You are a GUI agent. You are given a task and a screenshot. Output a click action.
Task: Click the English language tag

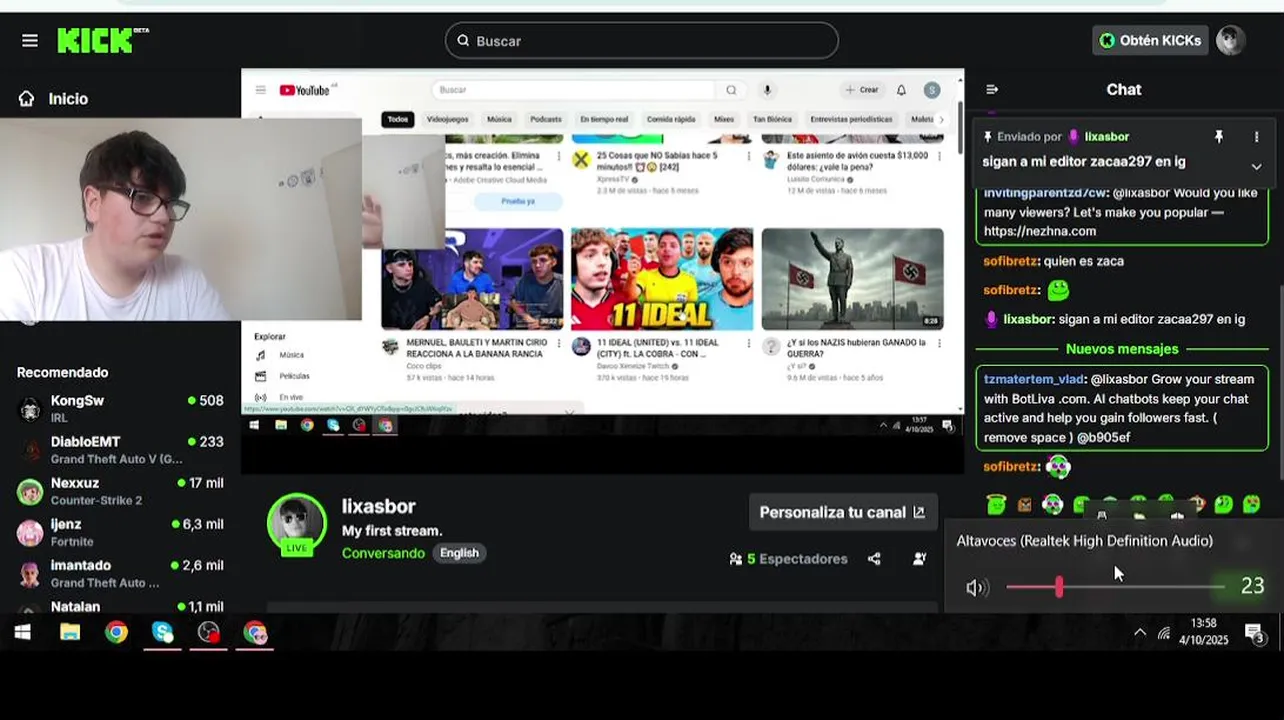pyautogui.click(x=459, y=553)
